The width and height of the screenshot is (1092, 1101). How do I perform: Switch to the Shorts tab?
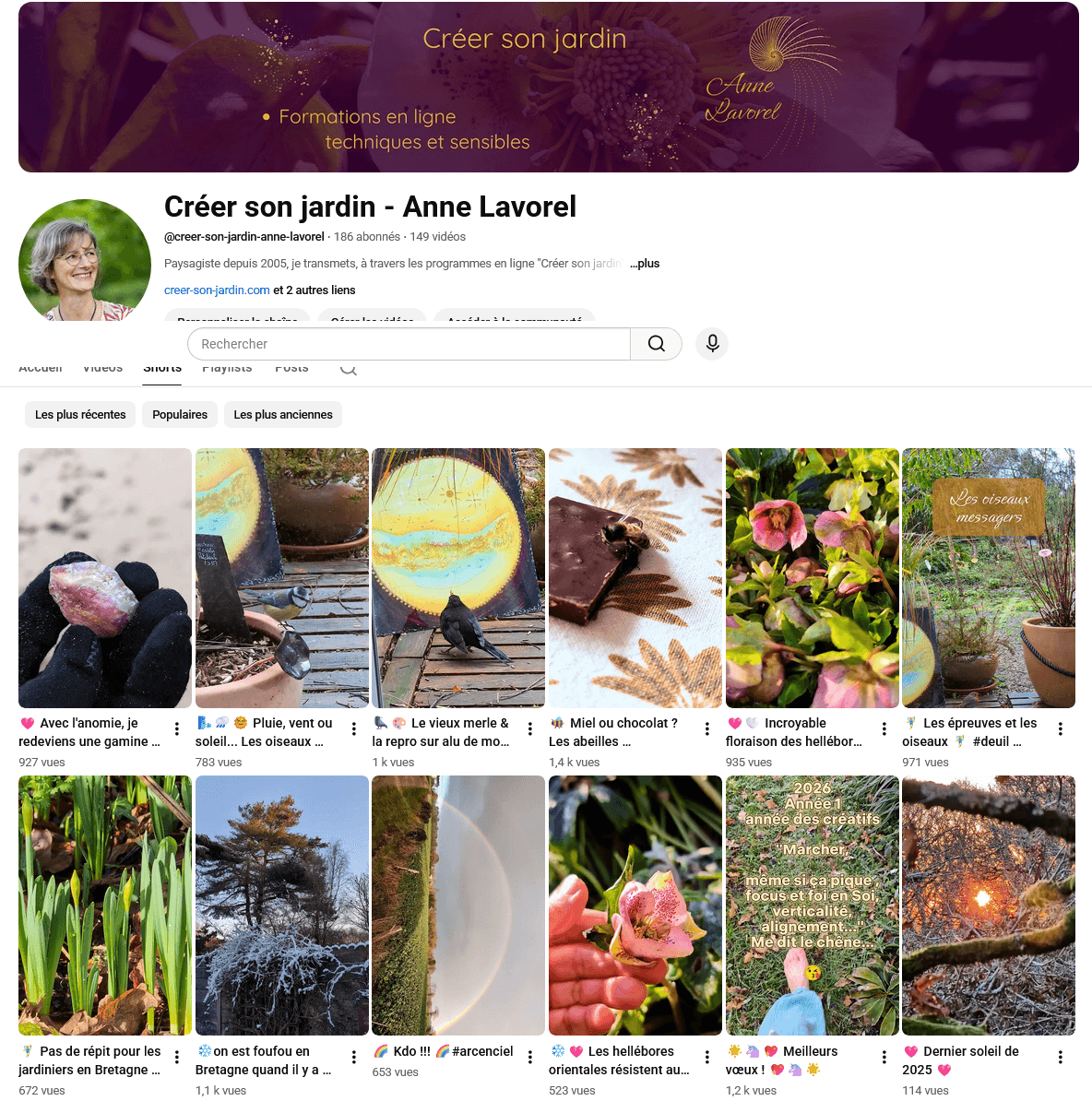pyautogui.click(x=162, y=370)
